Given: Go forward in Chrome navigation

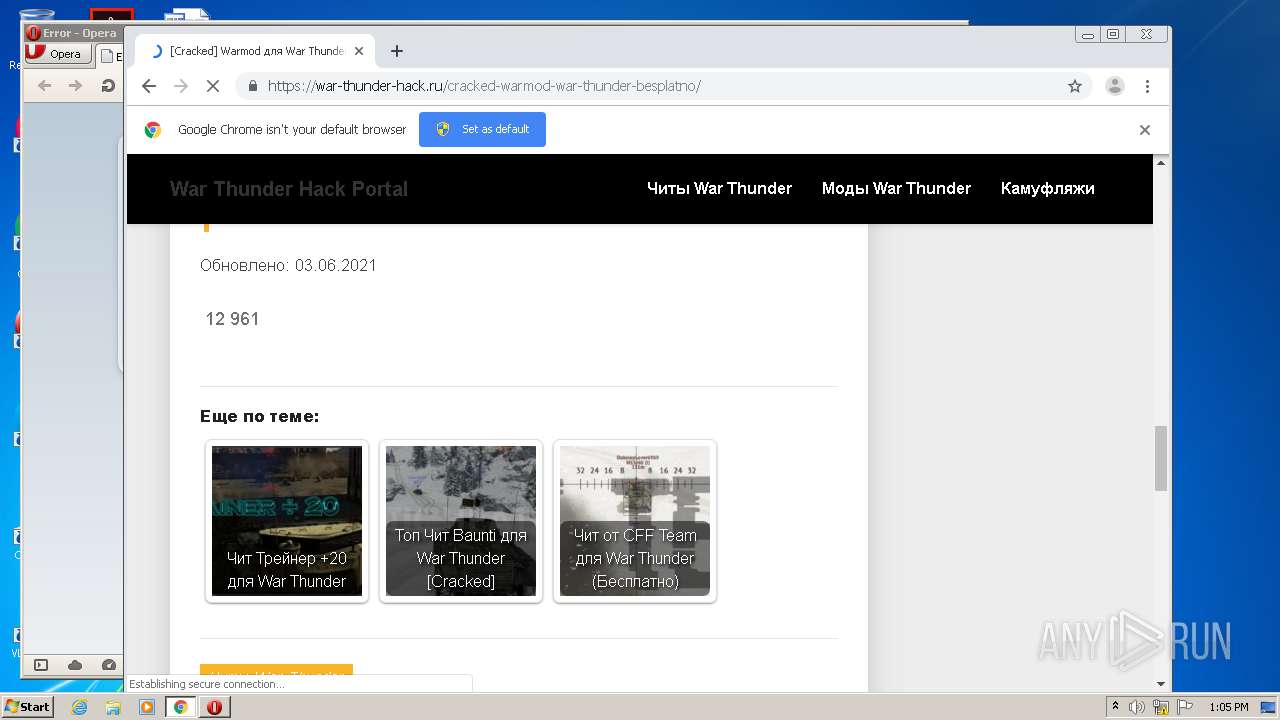Looking at the screenshot, I should (x=181, y=86).
